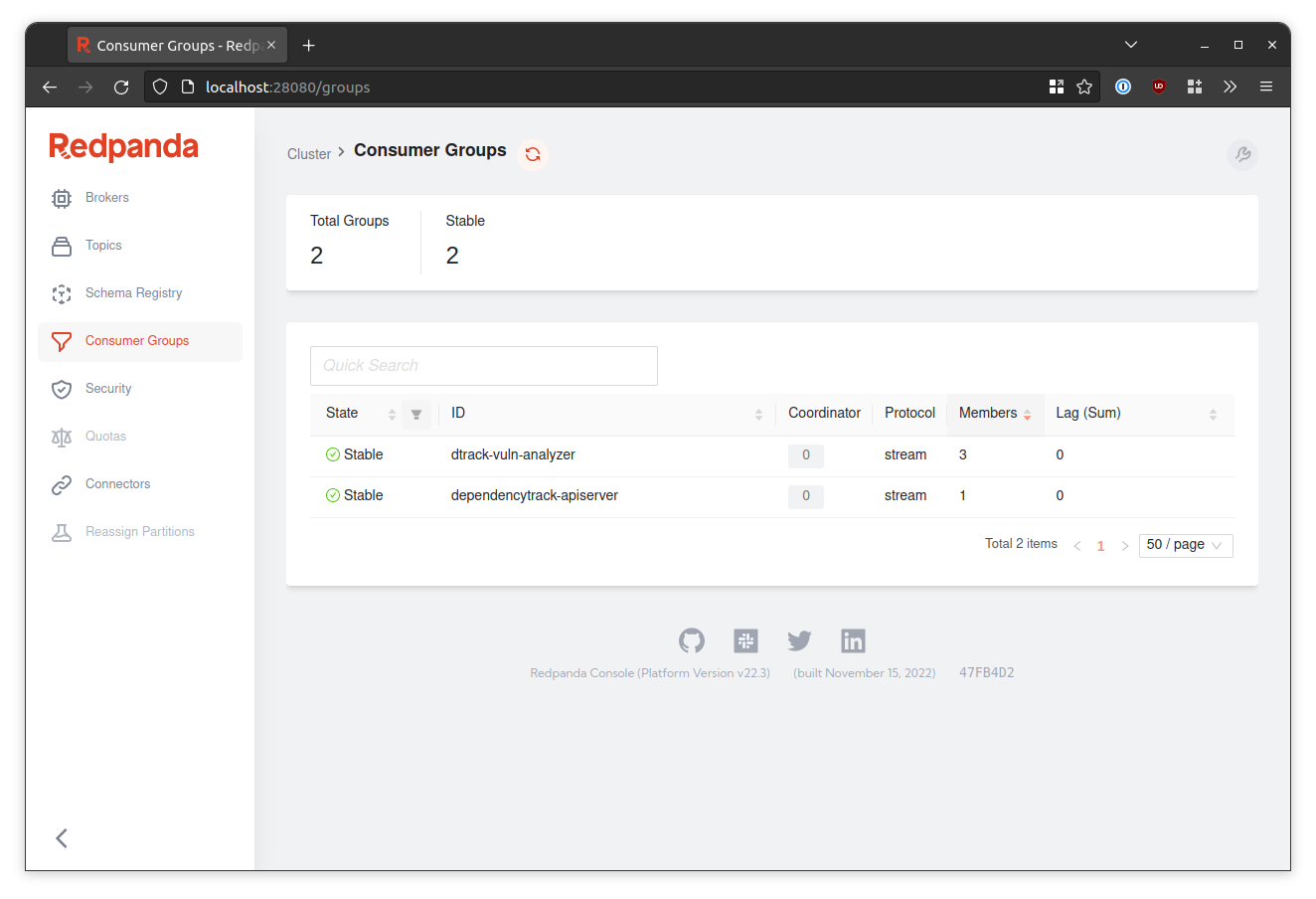Open the wrench settings icon
The image size is (1316, 899).
(x=1242, y=155)
